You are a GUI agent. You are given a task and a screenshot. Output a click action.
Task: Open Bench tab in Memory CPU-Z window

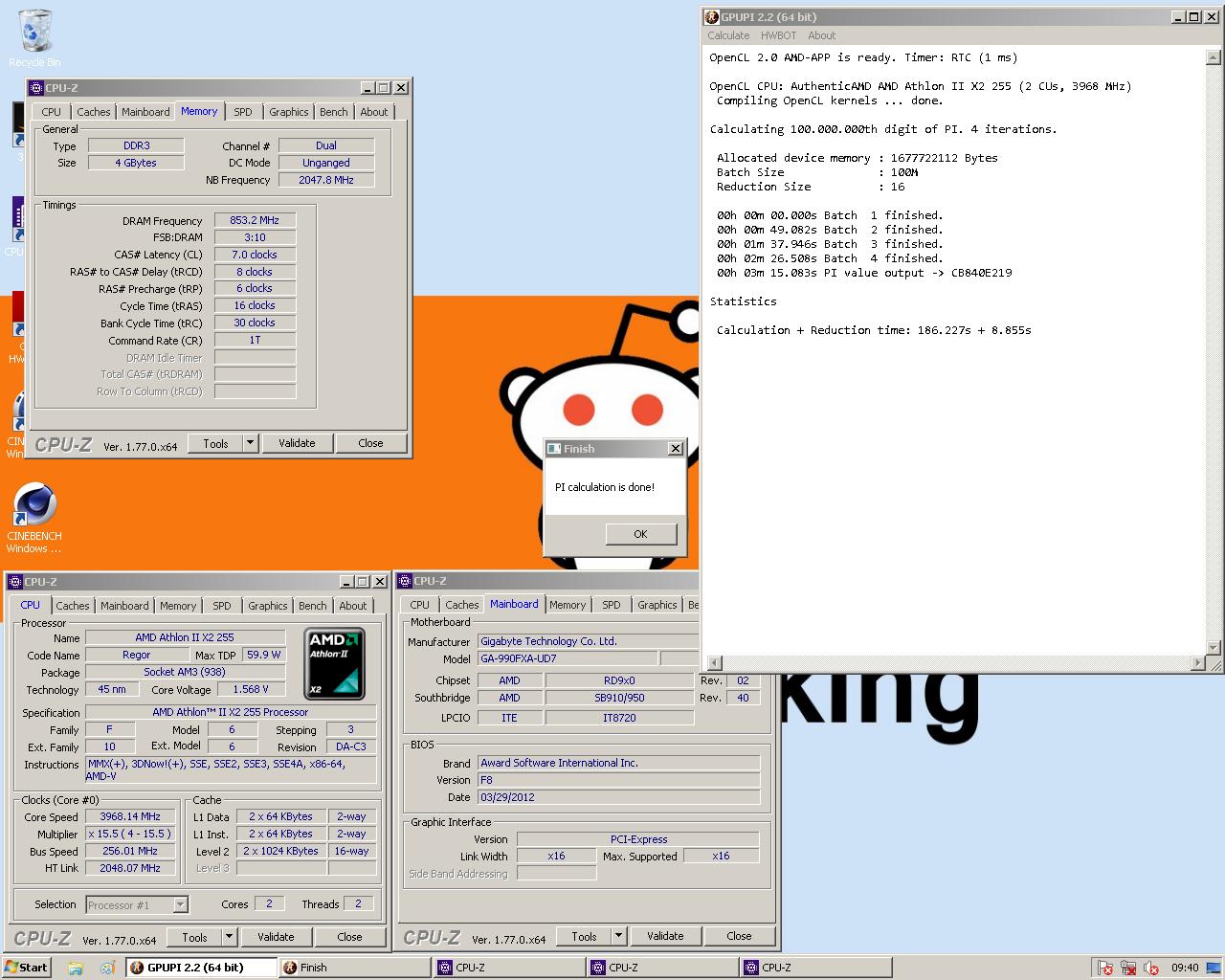[x=333, y=112]
